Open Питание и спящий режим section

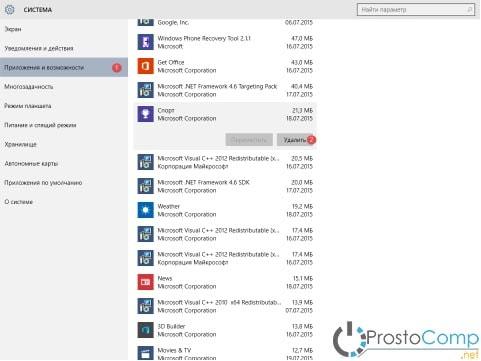(x=64, y=125)
